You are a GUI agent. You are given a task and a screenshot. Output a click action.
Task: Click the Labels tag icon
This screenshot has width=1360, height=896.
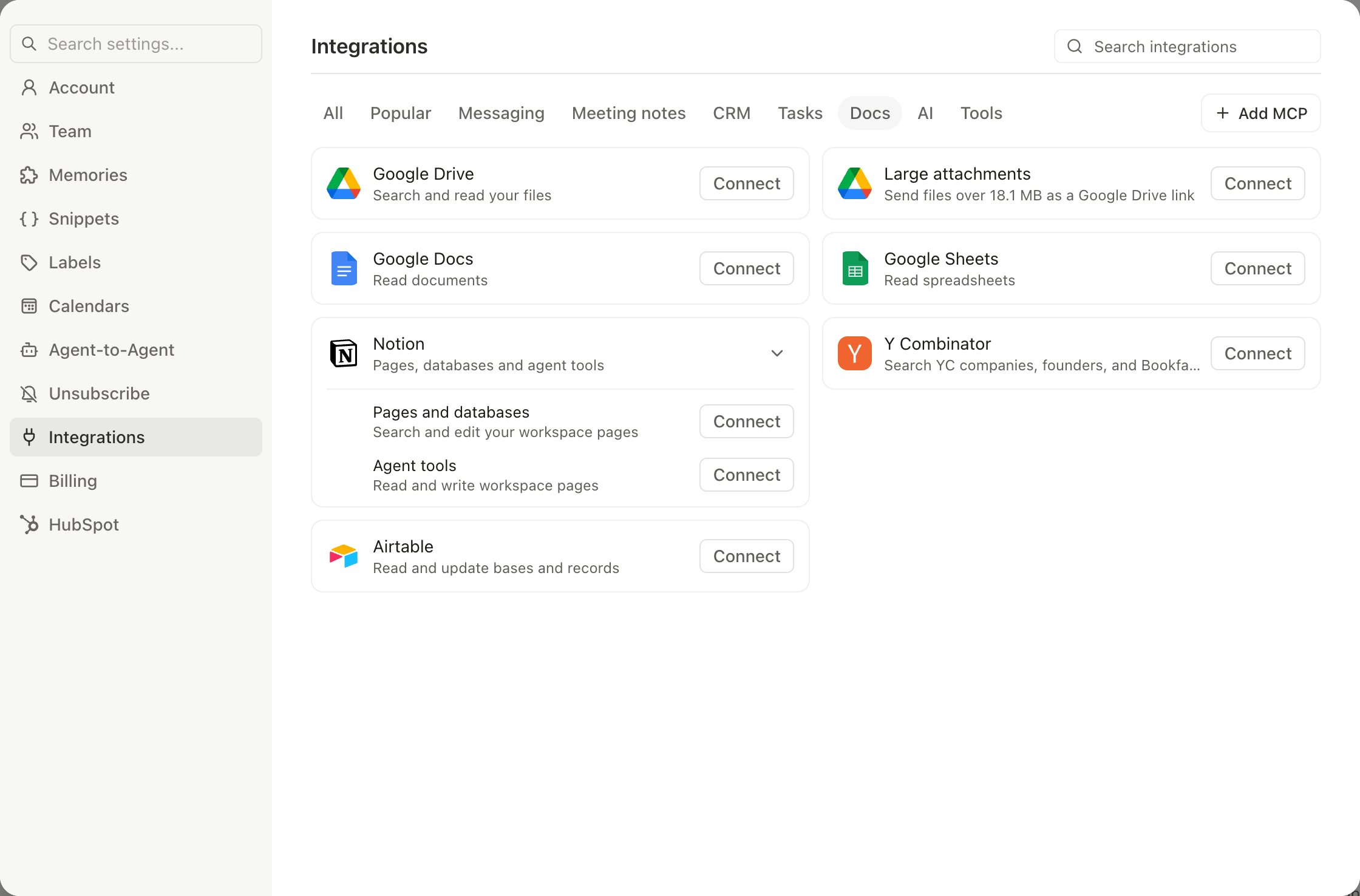point(29,262)
